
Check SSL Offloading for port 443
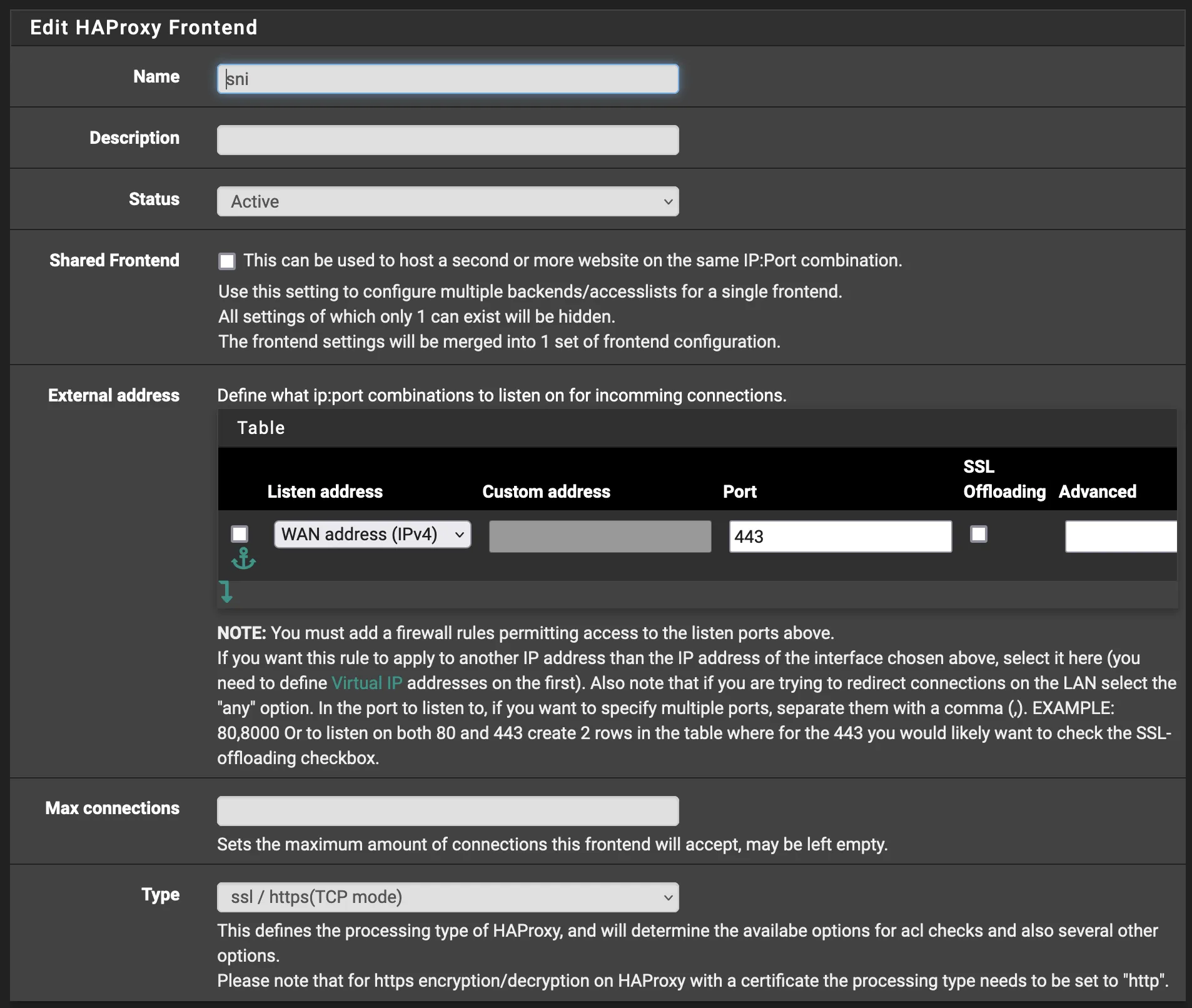[978, 533]
